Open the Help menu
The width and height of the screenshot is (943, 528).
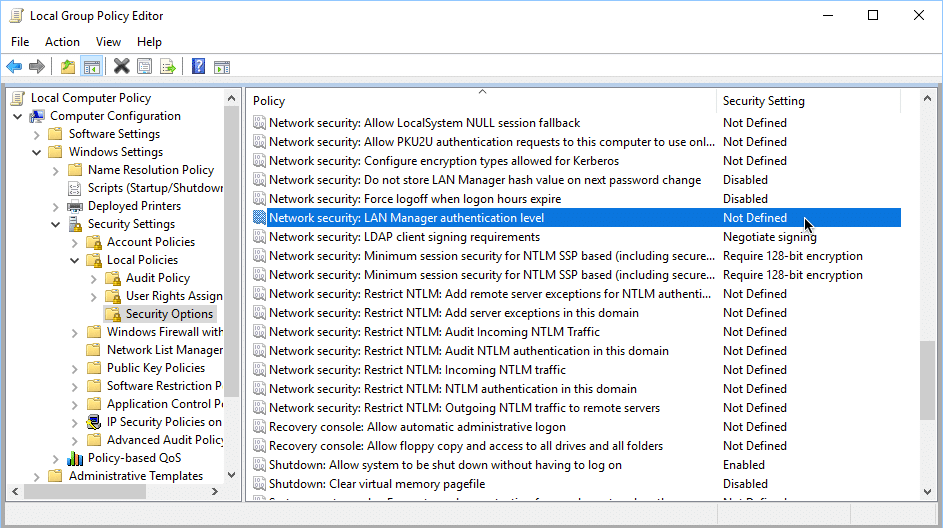point(149,41)
